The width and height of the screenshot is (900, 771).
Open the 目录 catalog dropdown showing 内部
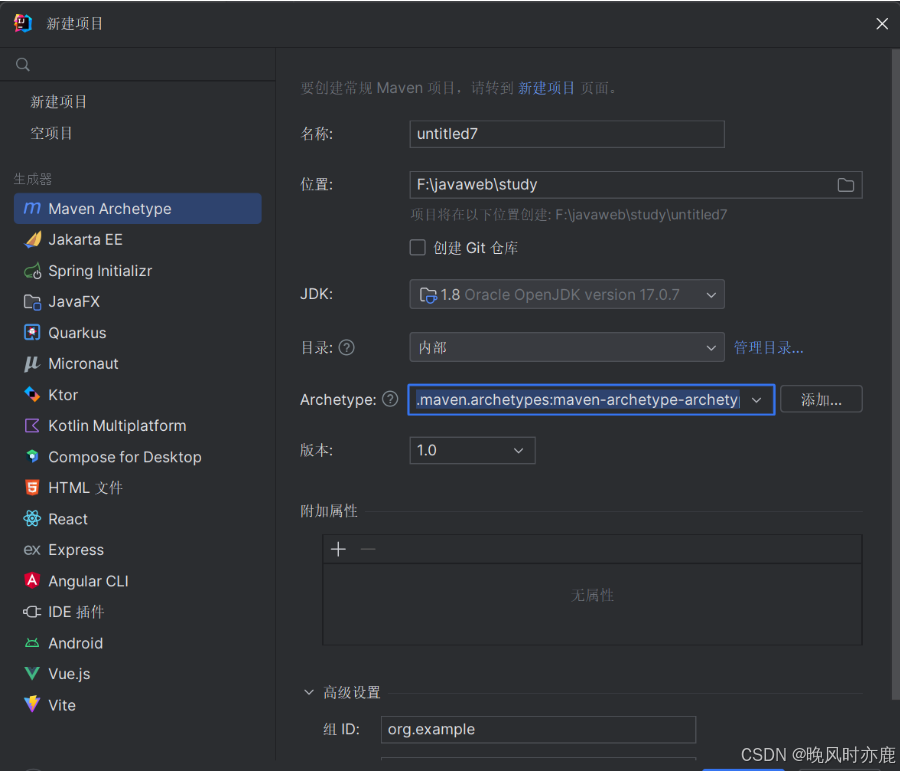567,347
